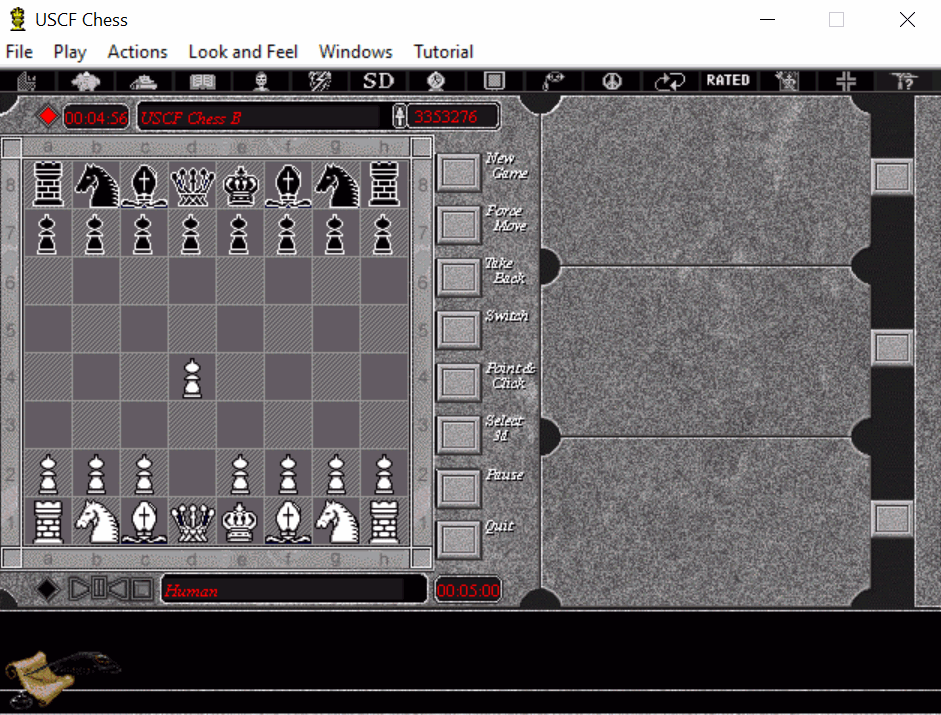Click the chess clock toolbar icon
This screenshot has height=715, width=941.
coord(436,80)
